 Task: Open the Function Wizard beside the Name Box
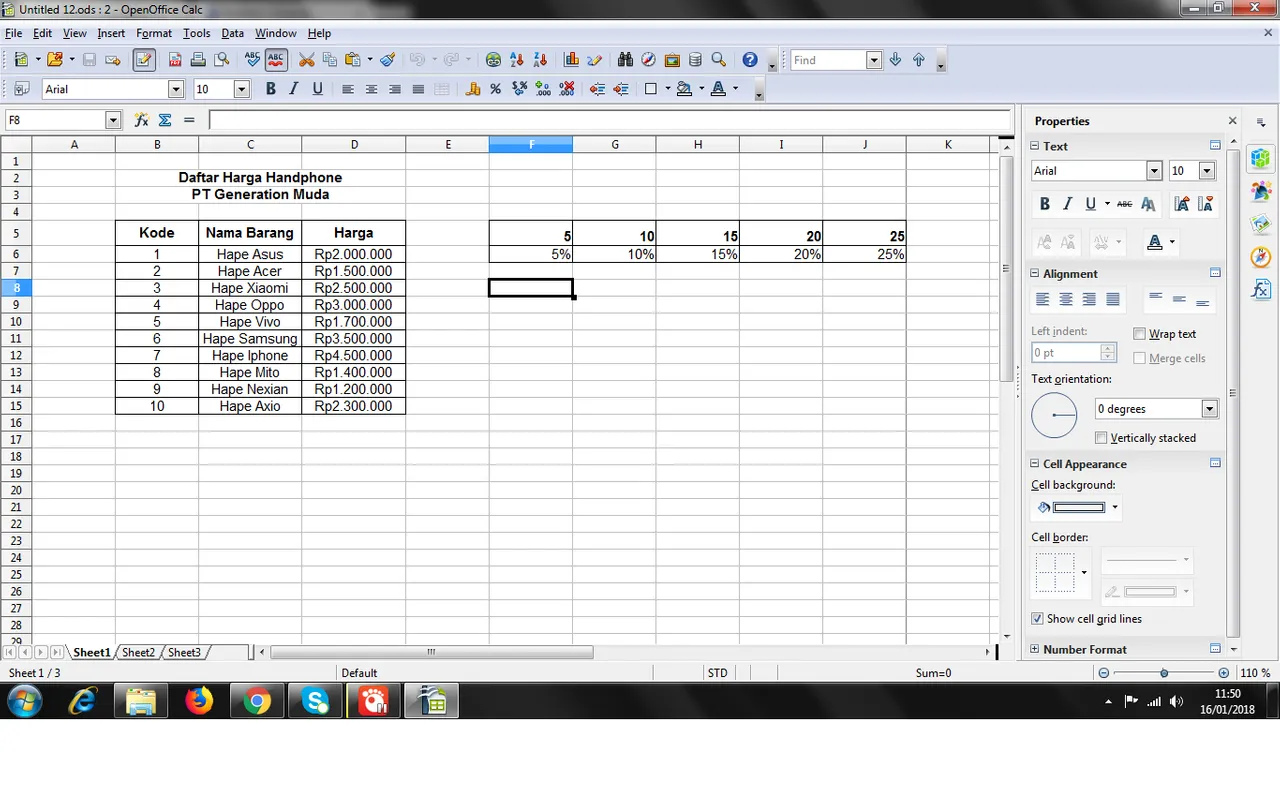[141, 120]
